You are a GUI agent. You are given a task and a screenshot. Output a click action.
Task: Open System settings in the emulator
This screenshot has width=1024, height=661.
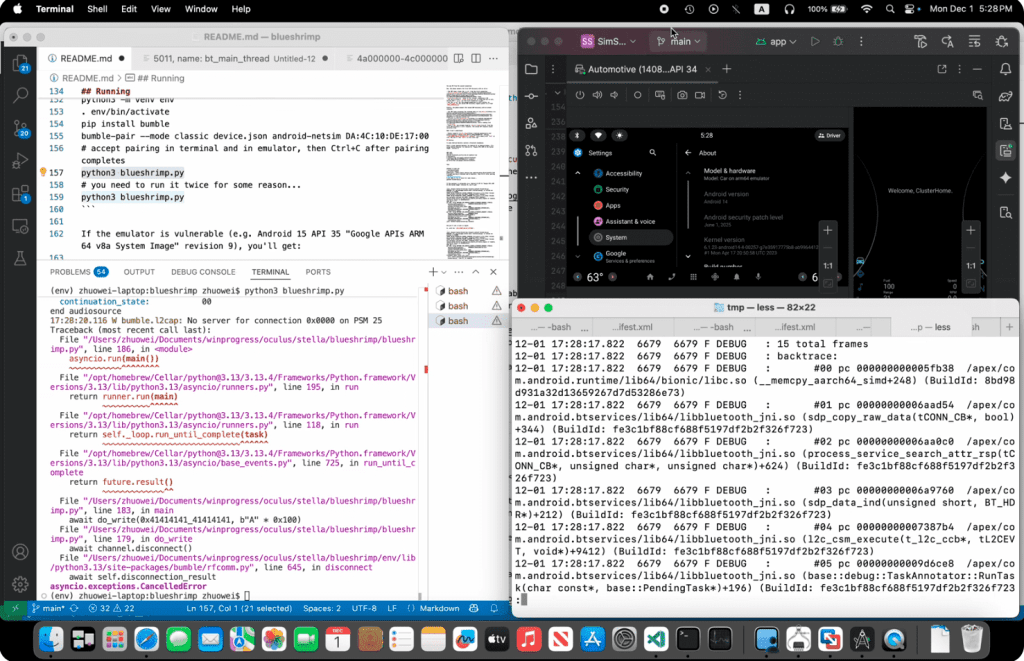click(x=630, y=237)
